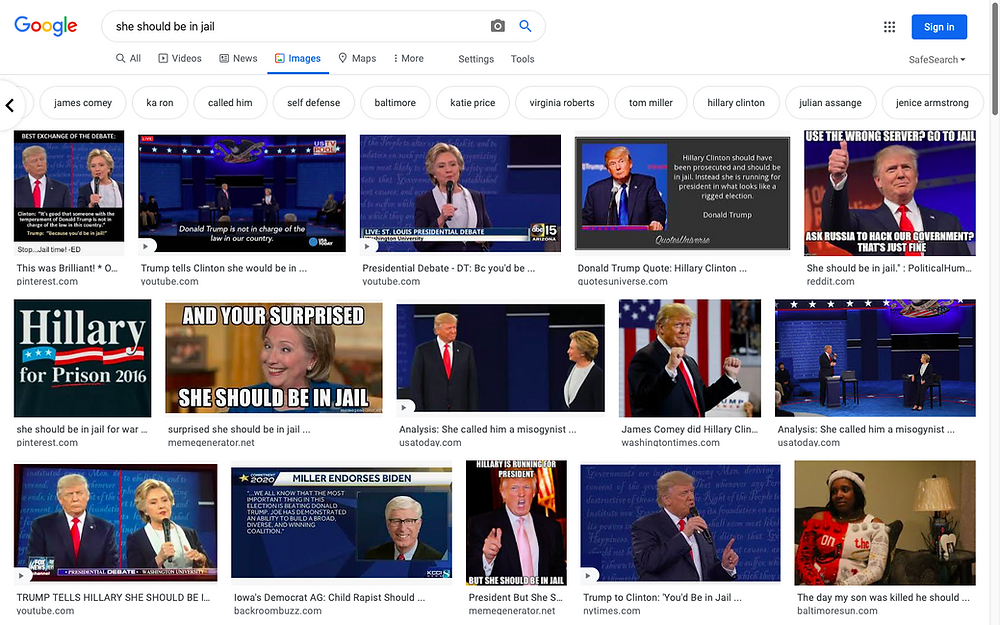Viewport: 1000px width, 625px height.
Task: Click the page vertical scrollbar
Action: pyautogui.click(x=995, y=59)
